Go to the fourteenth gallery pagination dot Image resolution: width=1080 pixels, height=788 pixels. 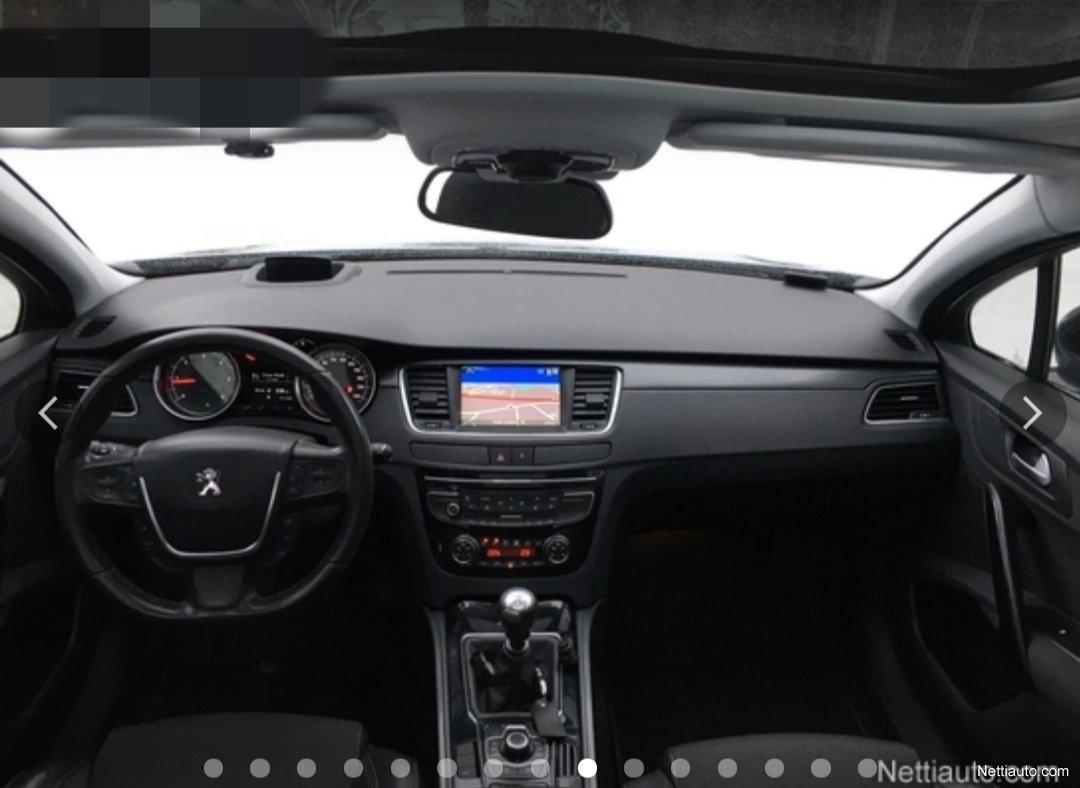tap(821, 768)
